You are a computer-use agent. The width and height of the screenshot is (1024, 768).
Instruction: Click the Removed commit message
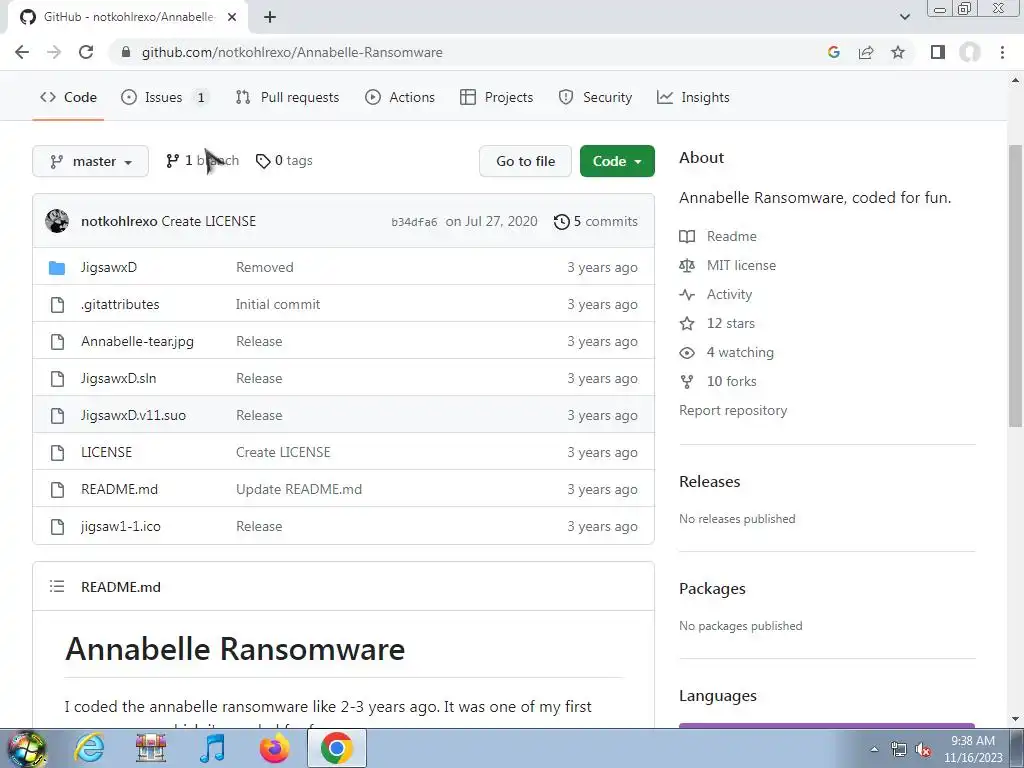pos(264,267)
